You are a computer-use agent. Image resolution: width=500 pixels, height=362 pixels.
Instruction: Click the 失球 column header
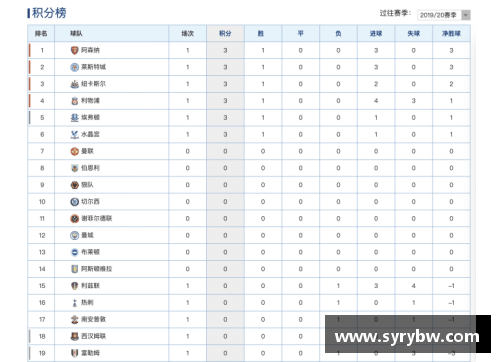[413, 33]
